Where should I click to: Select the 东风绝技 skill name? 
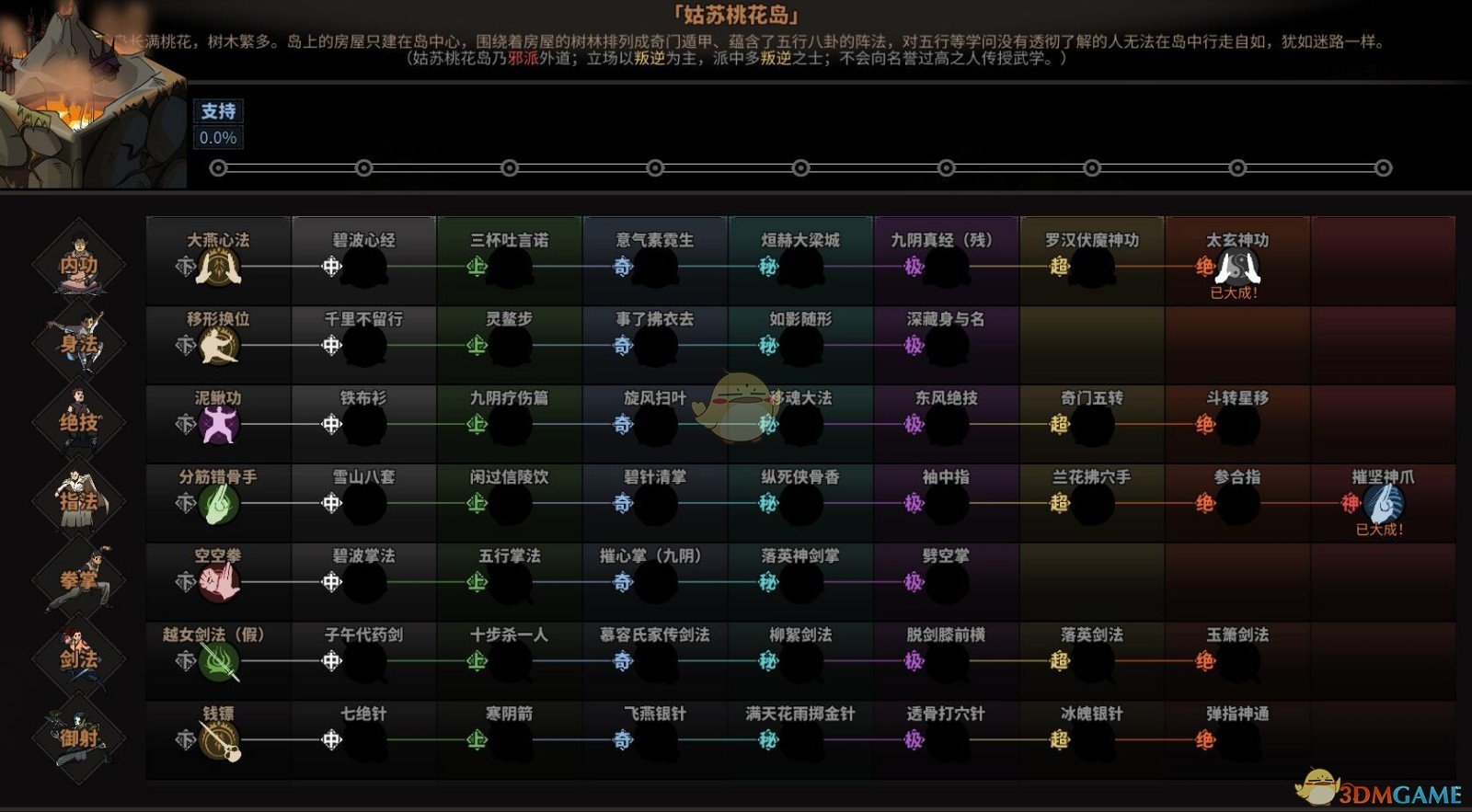[946, 398]
